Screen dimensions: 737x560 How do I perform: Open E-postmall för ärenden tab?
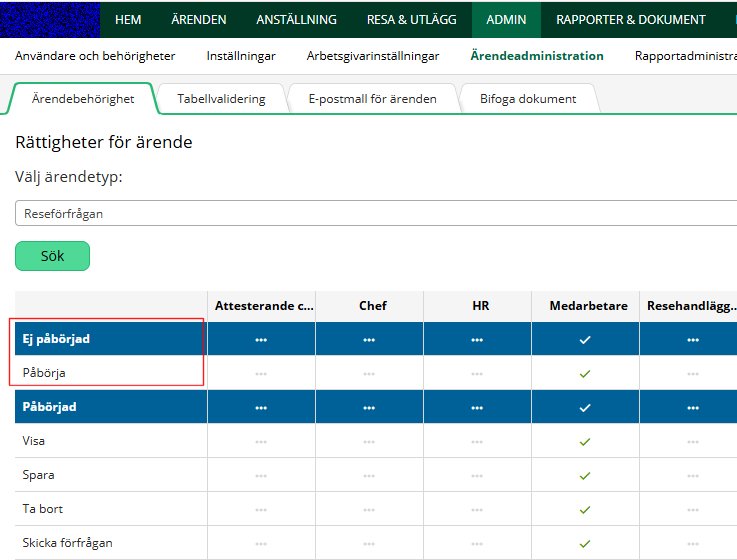(x=372, y=99)
